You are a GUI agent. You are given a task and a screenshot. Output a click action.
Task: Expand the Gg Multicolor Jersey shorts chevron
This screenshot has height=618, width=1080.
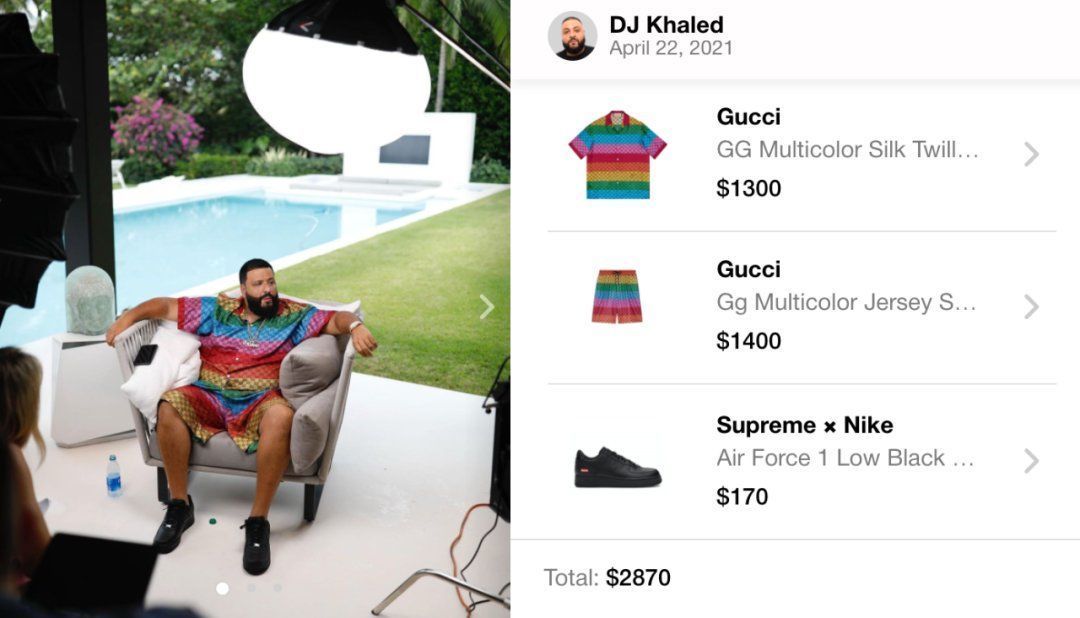(1031, 307)
